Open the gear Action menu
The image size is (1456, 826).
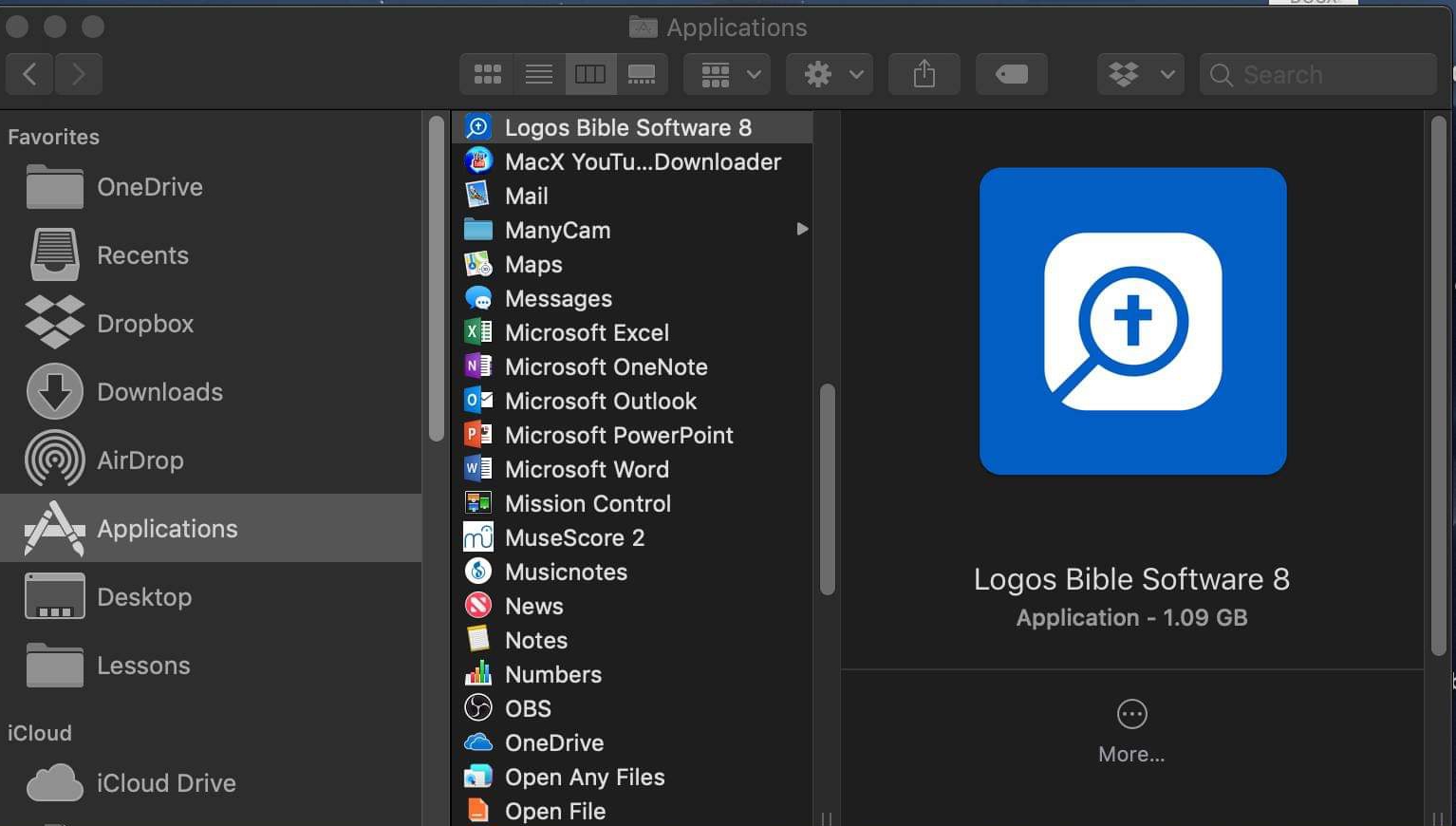point(830,74)
